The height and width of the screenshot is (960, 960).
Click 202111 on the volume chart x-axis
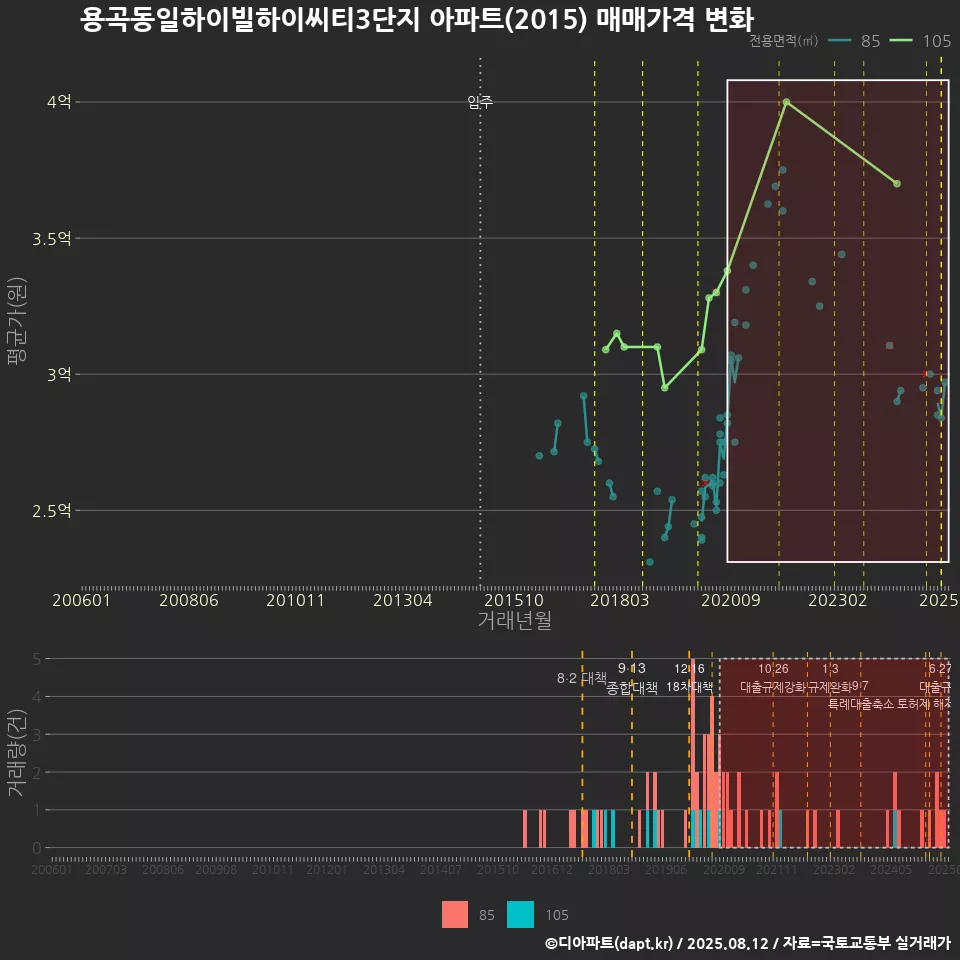[777, 869]
